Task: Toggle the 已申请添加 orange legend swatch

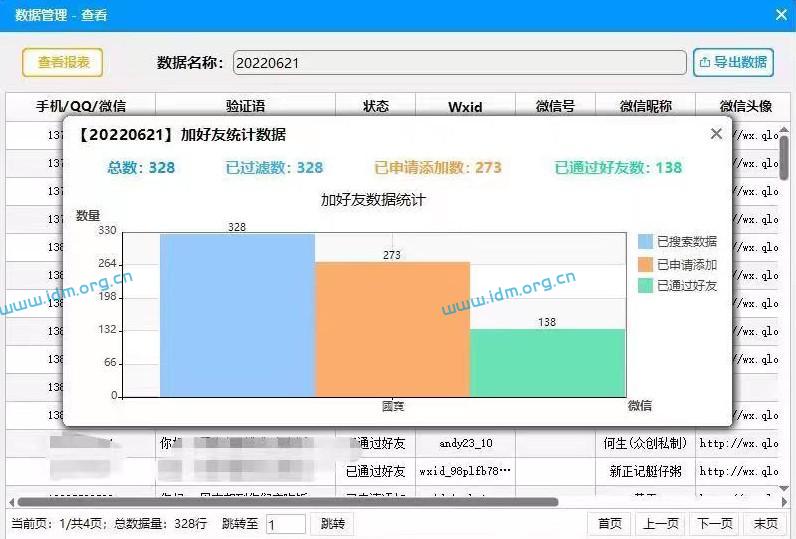Action: (x=645, y=264)
